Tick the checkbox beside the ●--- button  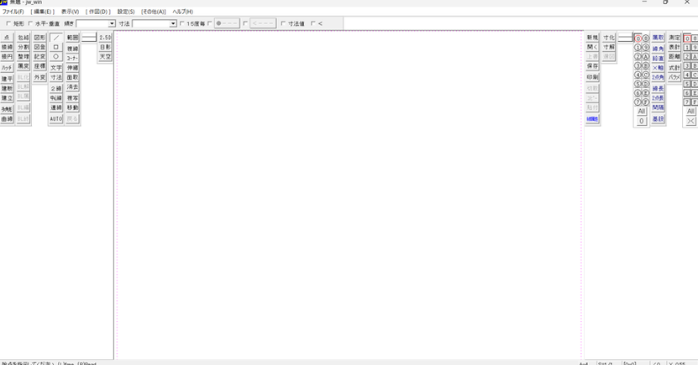point(210,24)
